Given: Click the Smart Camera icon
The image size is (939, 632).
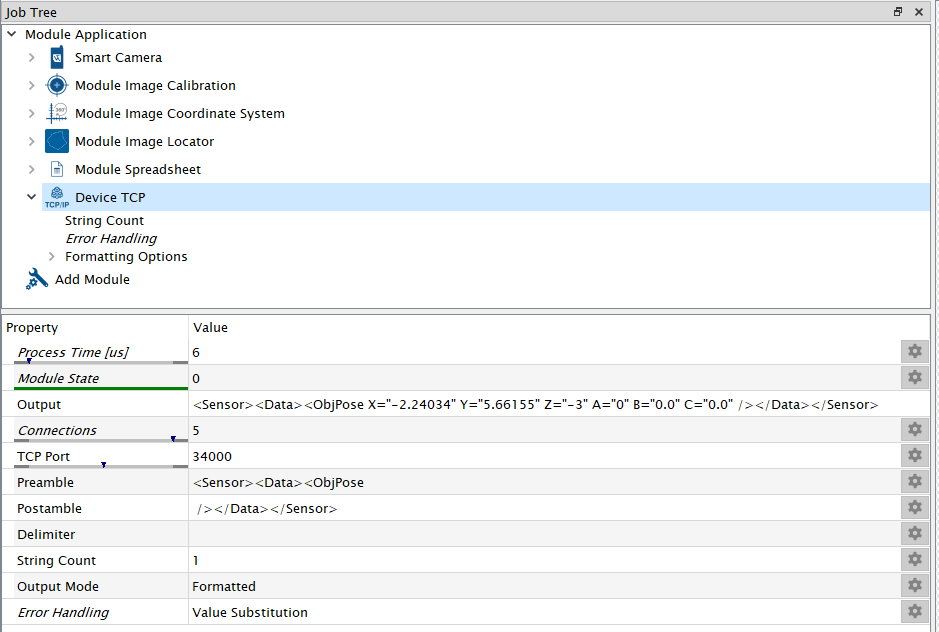Looking at the screenshot, I should click(x=57, y=58).
